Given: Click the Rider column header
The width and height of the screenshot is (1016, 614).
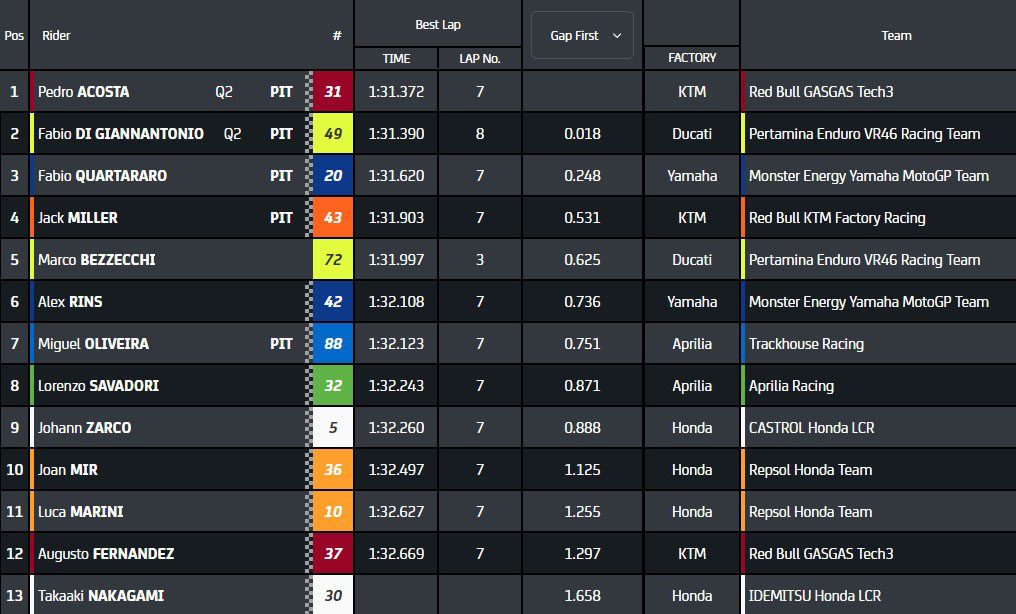Looking at the screenshot, I should (x=56, y=36).
